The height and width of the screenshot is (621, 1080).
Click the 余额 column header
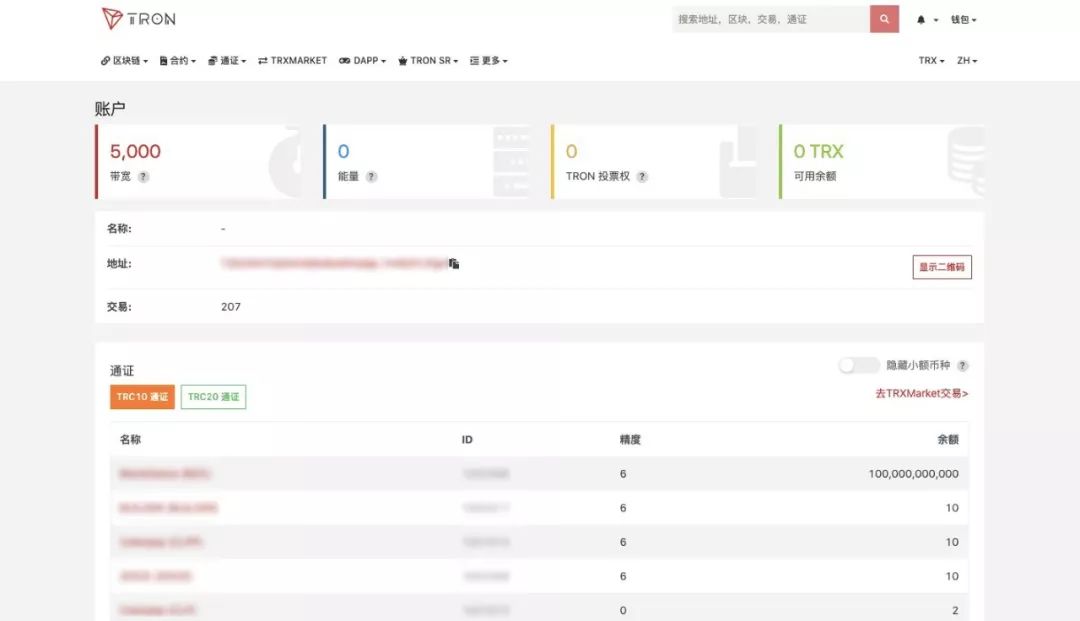click(948, 439)
